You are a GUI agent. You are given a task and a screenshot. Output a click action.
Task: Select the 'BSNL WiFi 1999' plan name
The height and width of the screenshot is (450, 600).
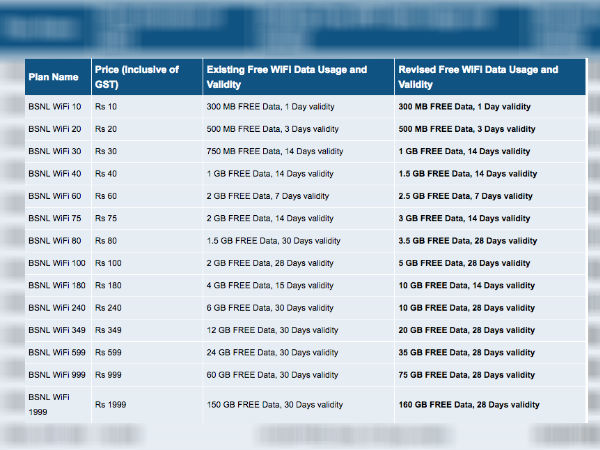tap(49, 404)
